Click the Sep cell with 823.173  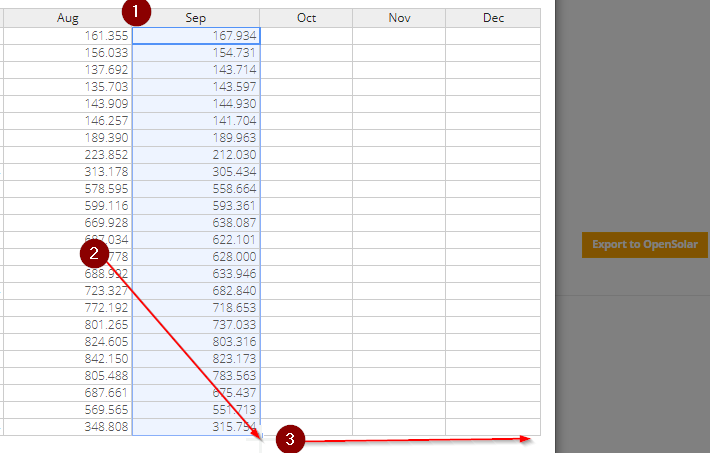point(196,359)
